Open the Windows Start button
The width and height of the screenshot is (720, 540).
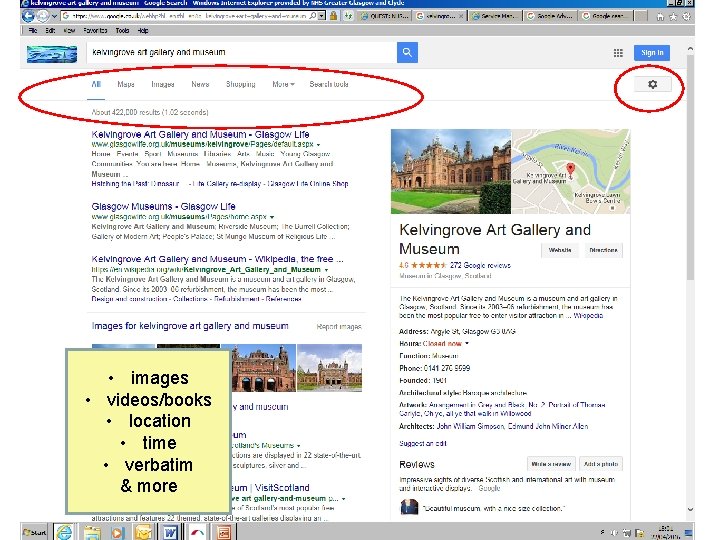pos(34,532)
